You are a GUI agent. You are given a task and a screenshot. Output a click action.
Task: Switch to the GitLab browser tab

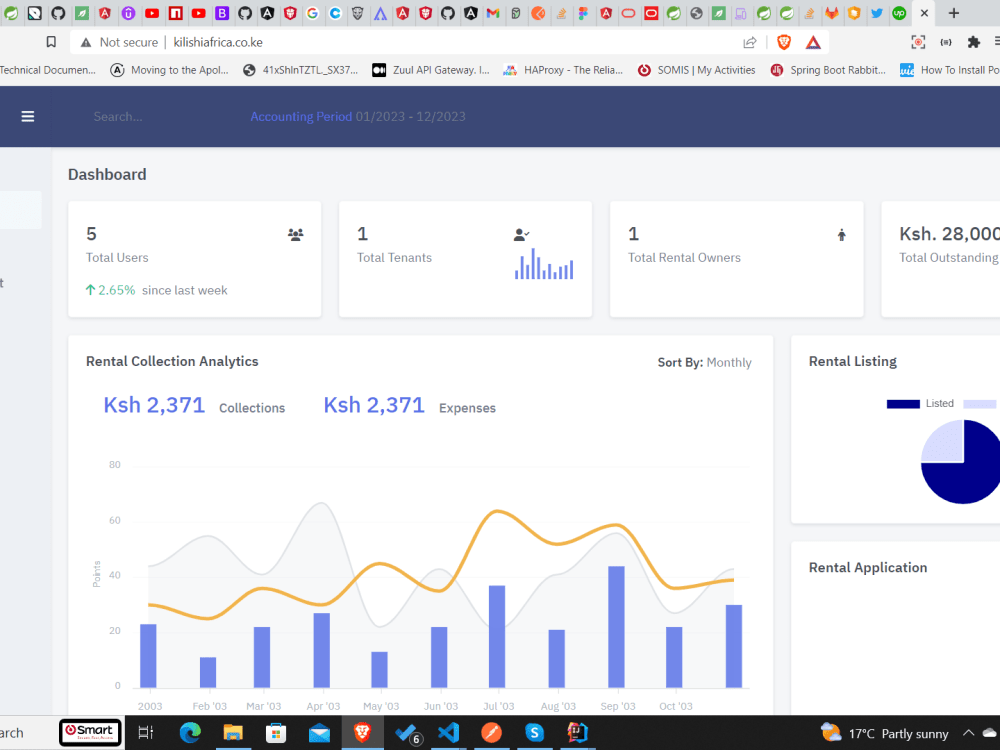[832, 13]
